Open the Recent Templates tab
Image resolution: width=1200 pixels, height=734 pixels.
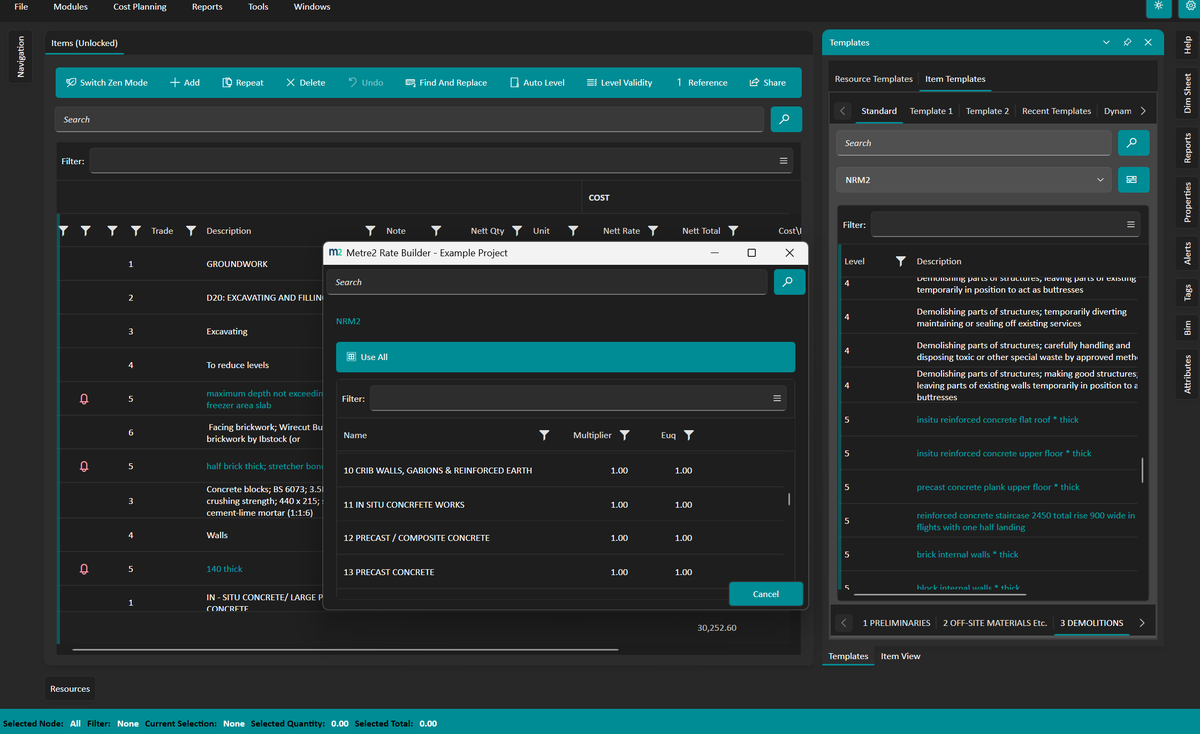click(1056, 111)
